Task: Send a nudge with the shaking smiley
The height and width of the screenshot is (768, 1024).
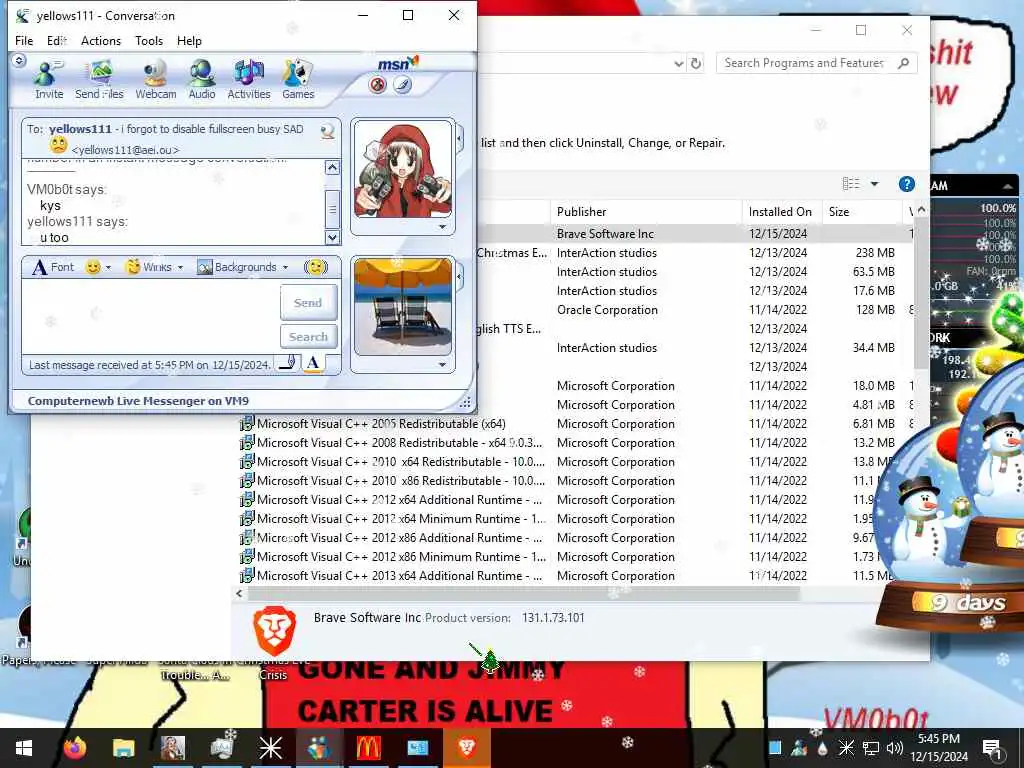Action: tap(316, 267)
